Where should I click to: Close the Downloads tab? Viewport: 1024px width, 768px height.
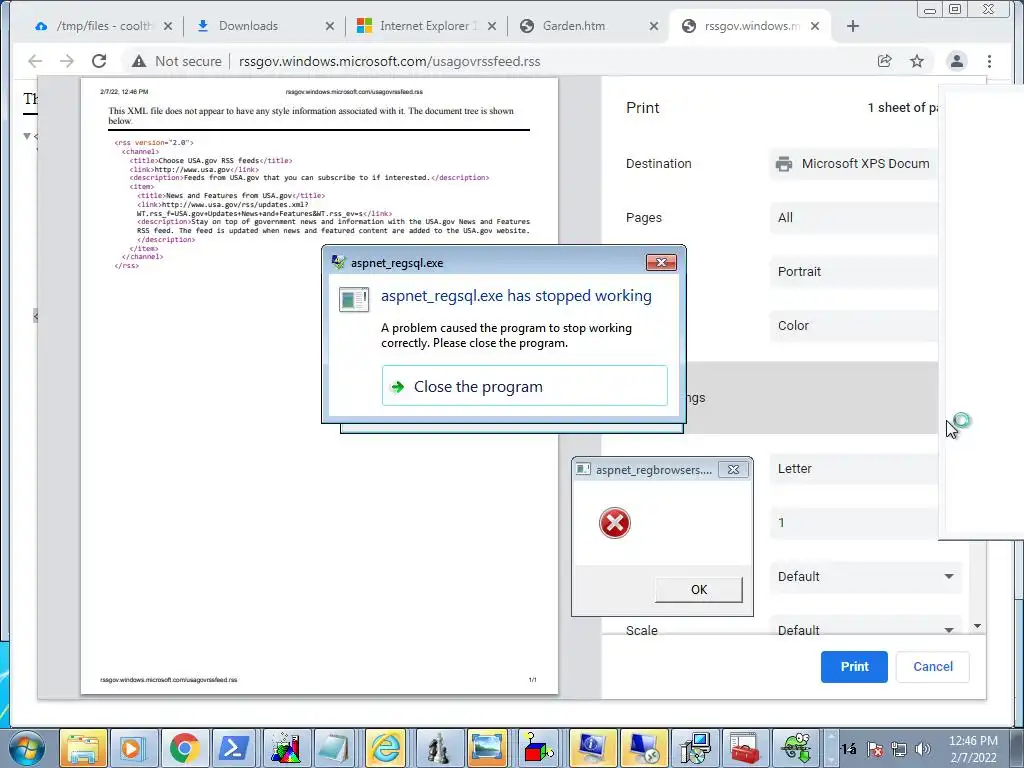330,26
